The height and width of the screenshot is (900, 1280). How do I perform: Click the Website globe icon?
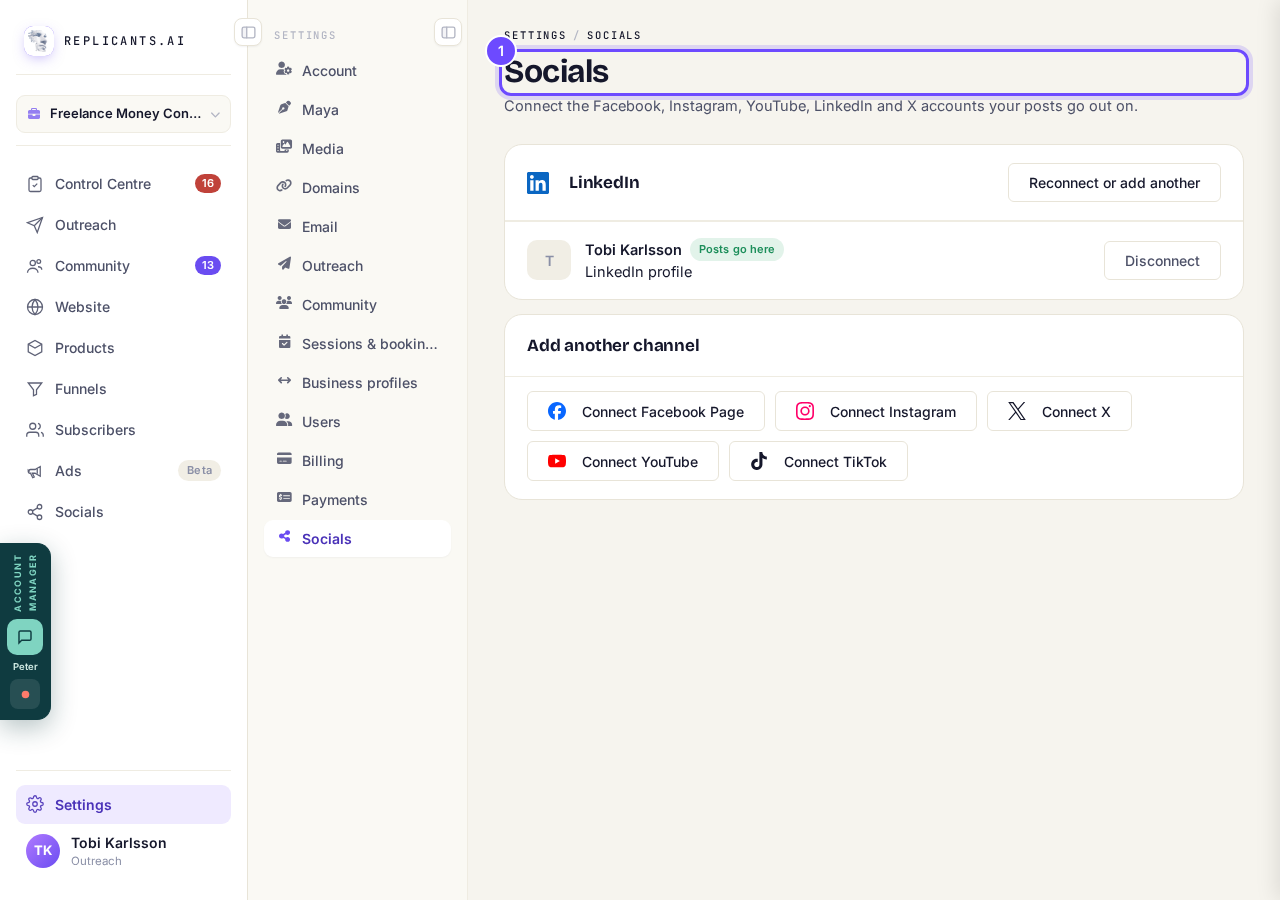coord(35,307)
